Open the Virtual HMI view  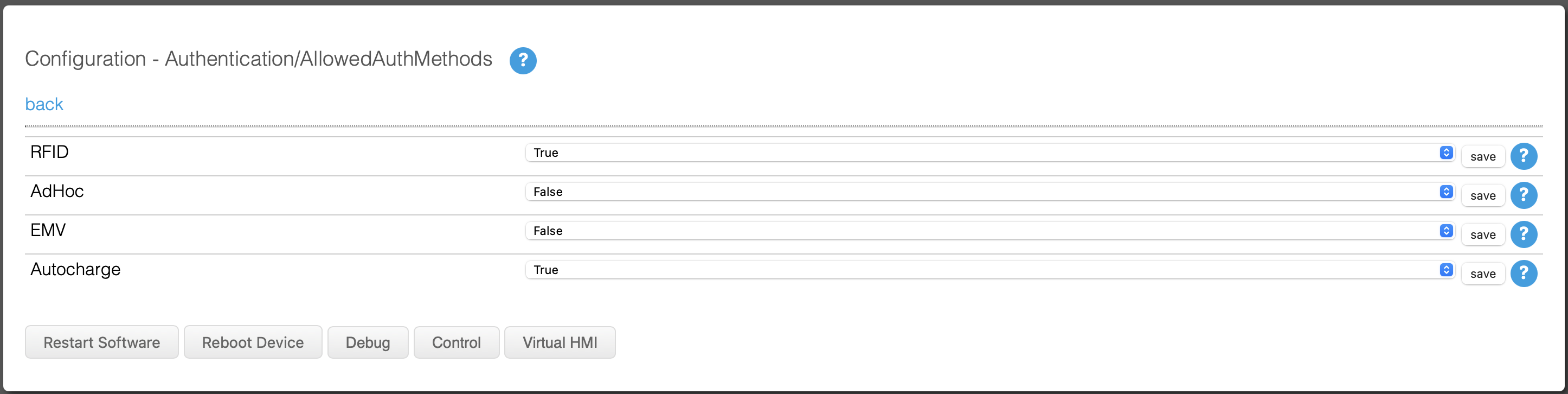click(x=560, y=342)
